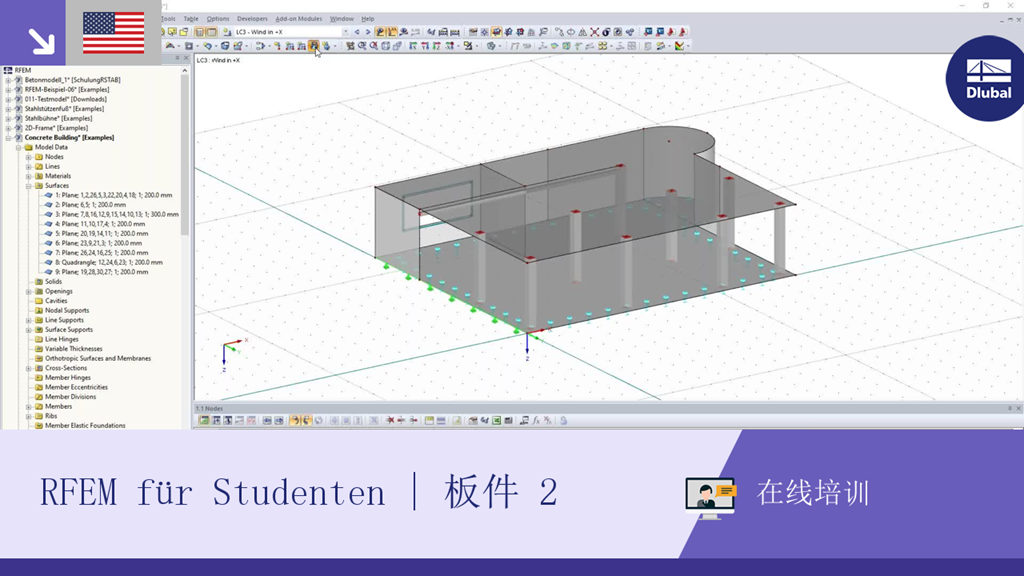Screen dimensions: 1024x576
Task: Set view in Z direction
Action: [x=437, y=46]
